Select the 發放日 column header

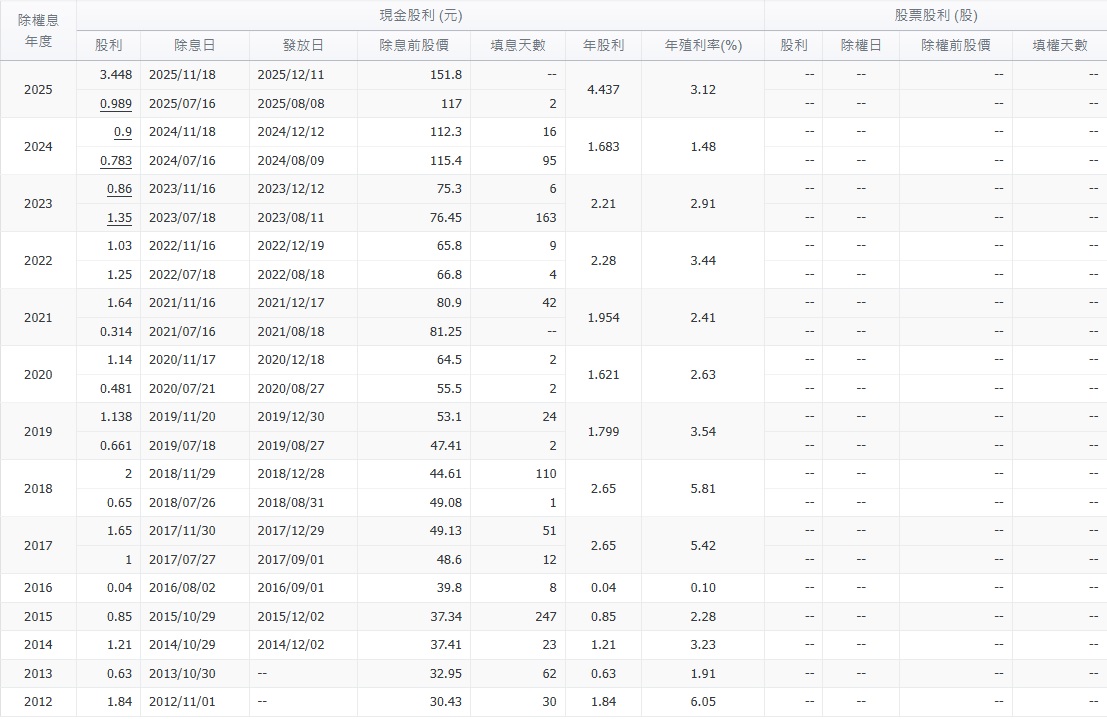(303, 45)
